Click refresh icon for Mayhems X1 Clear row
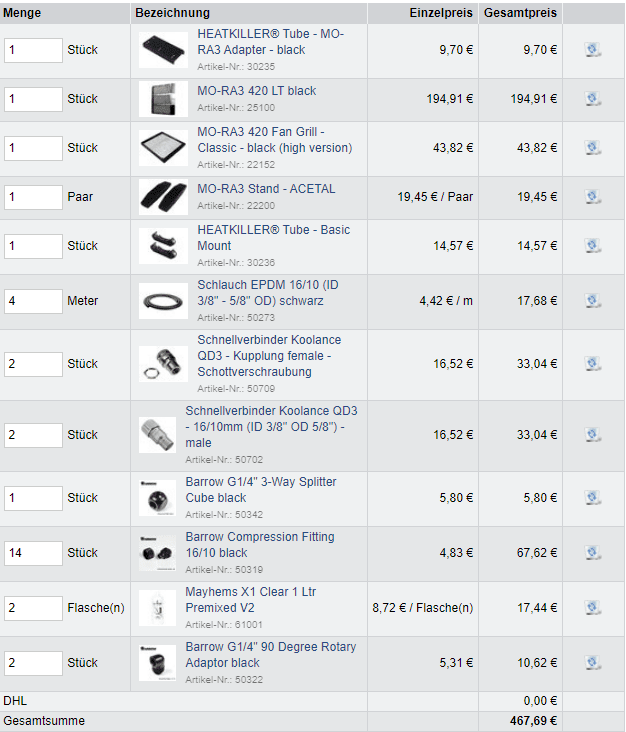The width and height of the screenshot is (626, 732). click(x=593, y=608)
